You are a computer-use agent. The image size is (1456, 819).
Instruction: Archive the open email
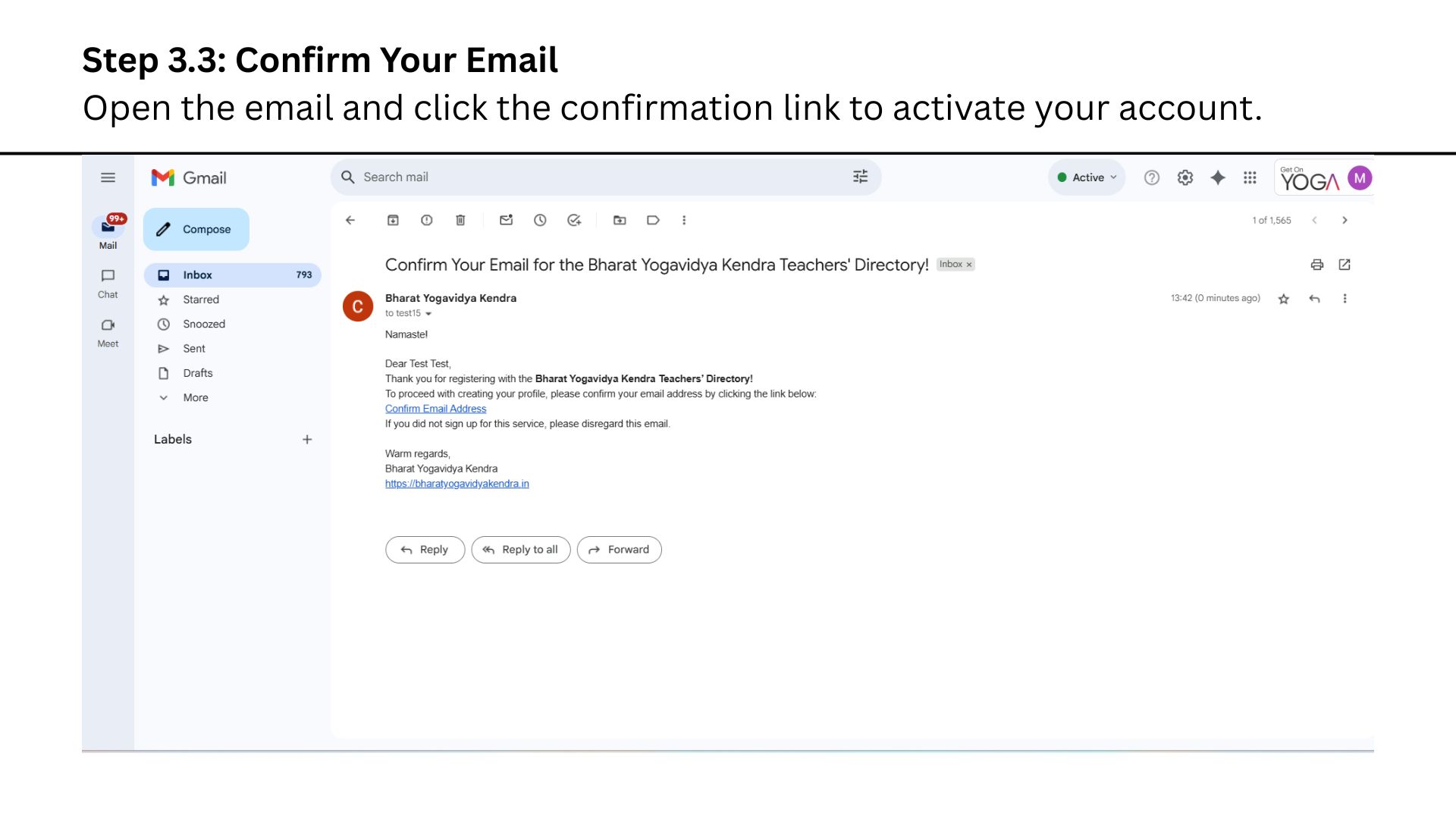[x=393, y=220]
